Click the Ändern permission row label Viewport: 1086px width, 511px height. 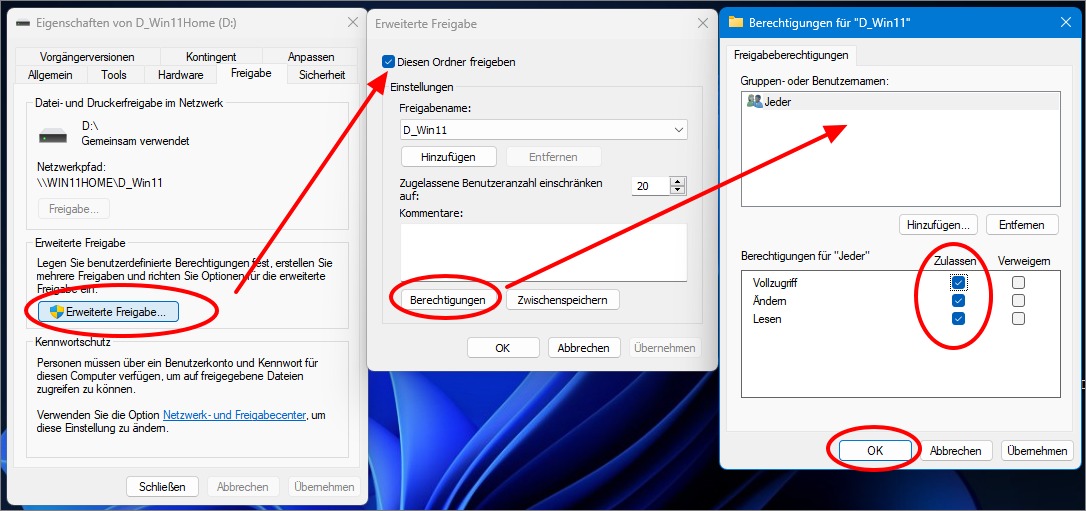tap(769, 301)
